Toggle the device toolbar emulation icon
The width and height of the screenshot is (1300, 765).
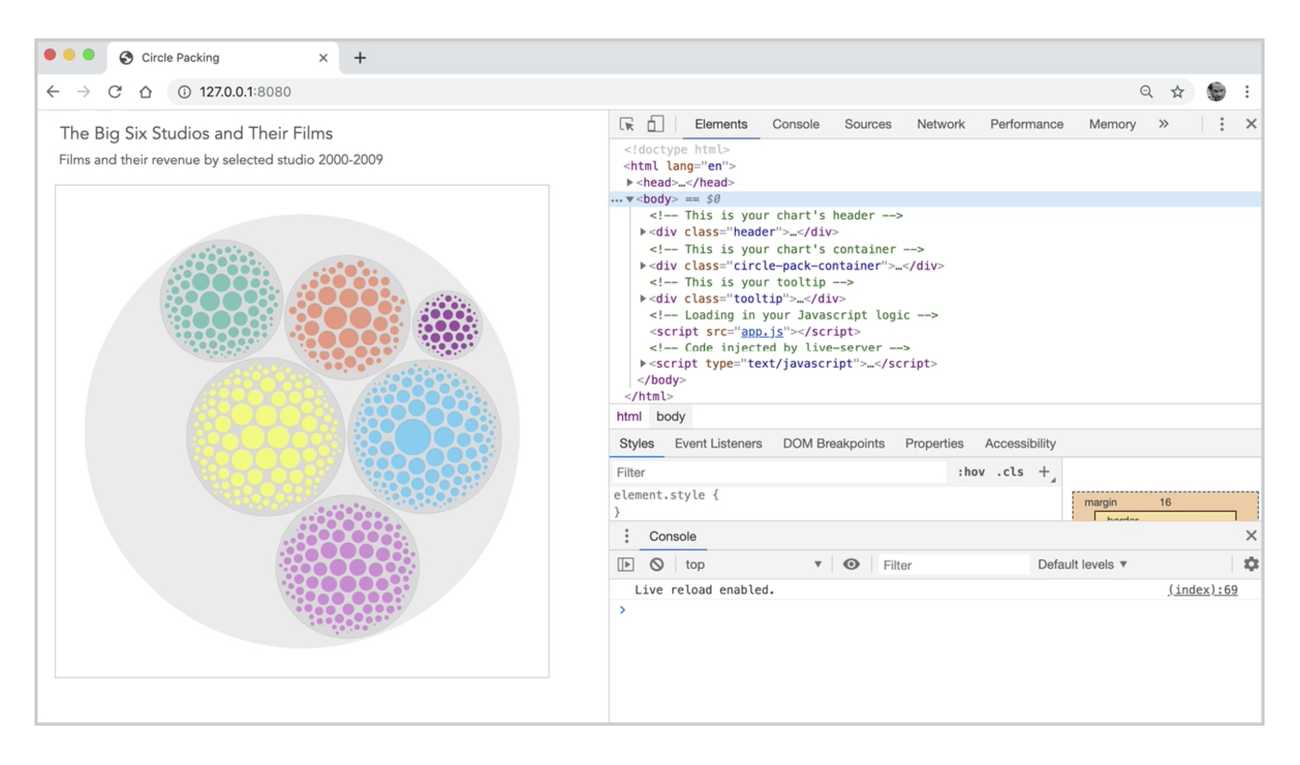pos(655,123)
